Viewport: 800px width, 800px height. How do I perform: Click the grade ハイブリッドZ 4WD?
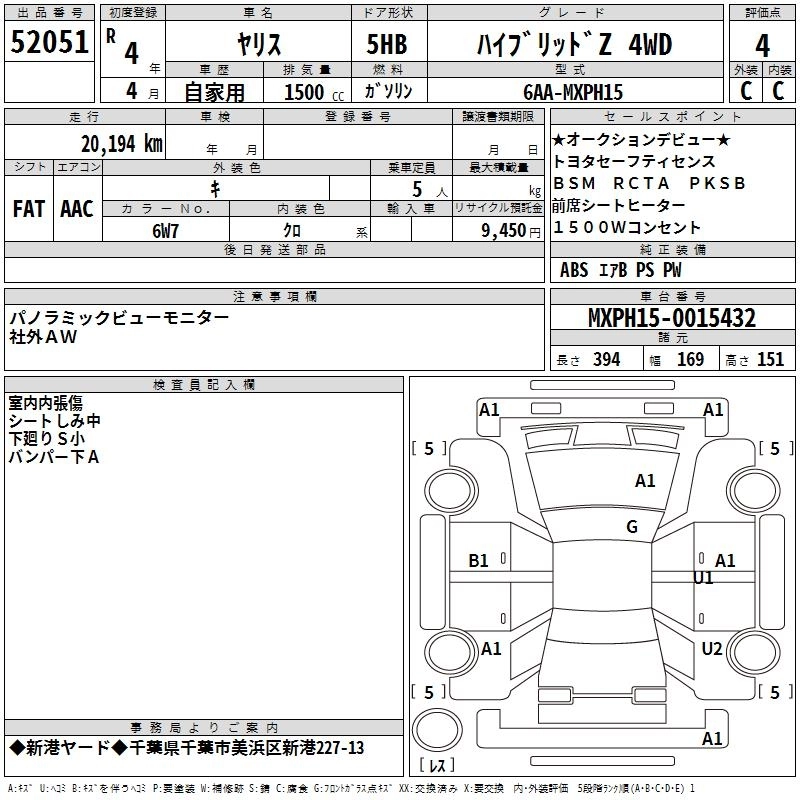tap(572, 45)
